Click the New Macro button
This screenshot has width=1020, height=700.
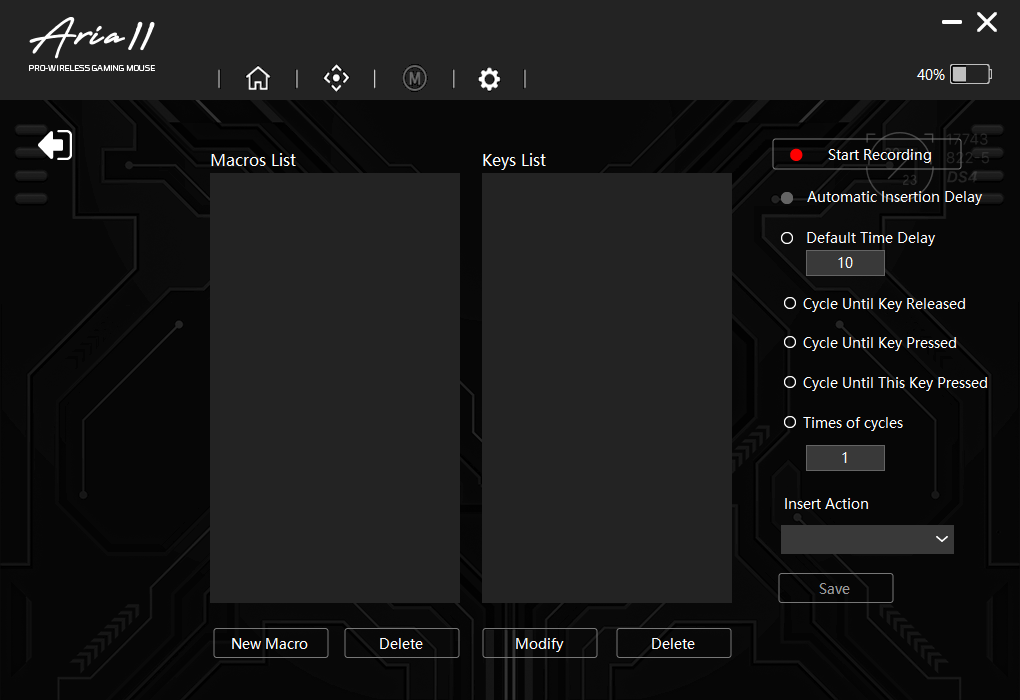pos(270,643)
